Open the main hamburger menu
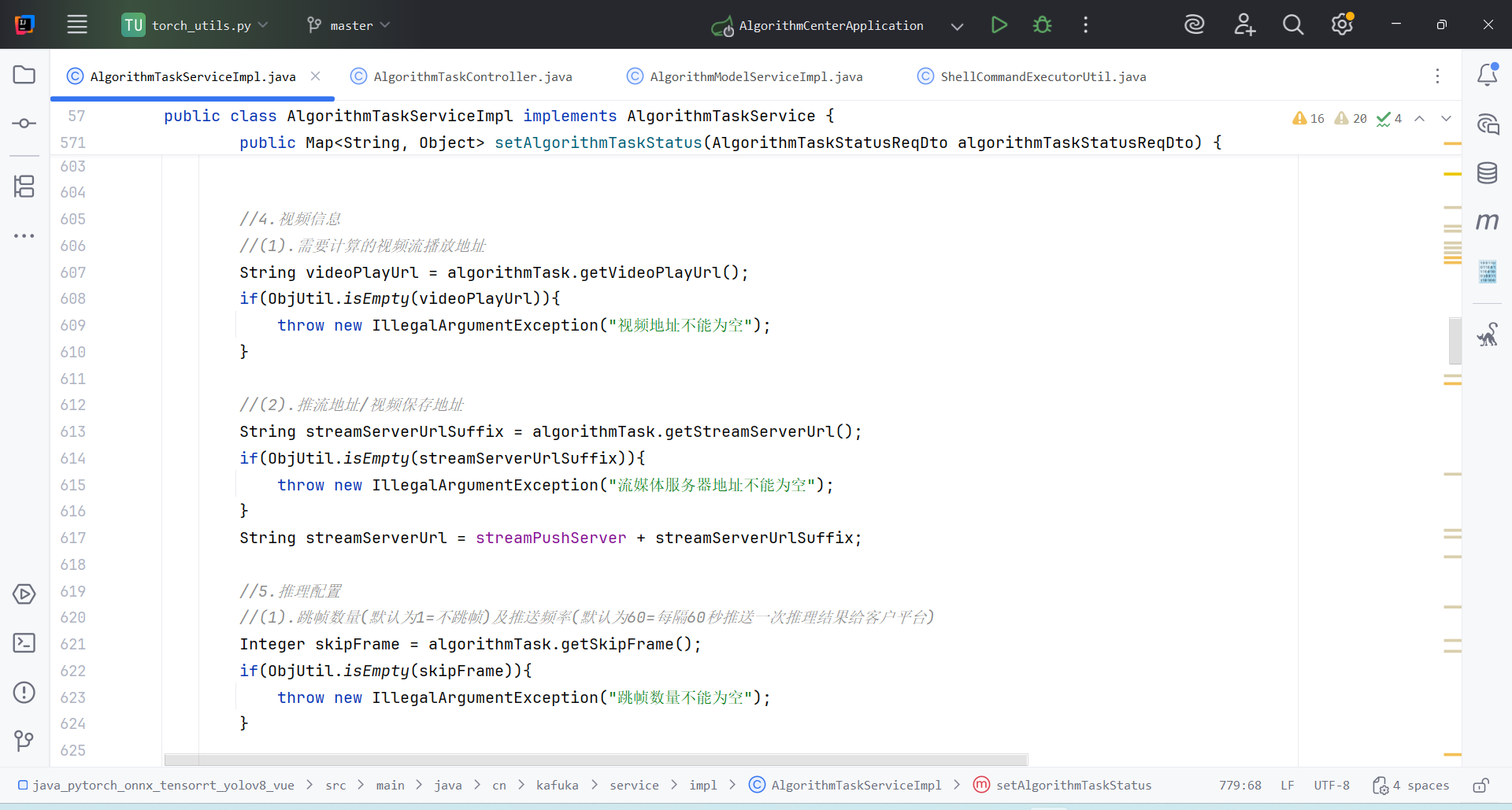 (x=77, y=24)
